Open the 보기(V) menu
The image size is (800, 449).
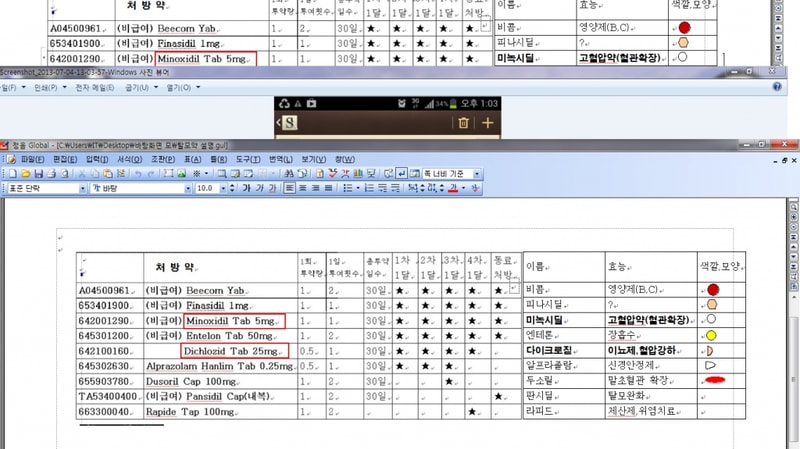[313, 160]
